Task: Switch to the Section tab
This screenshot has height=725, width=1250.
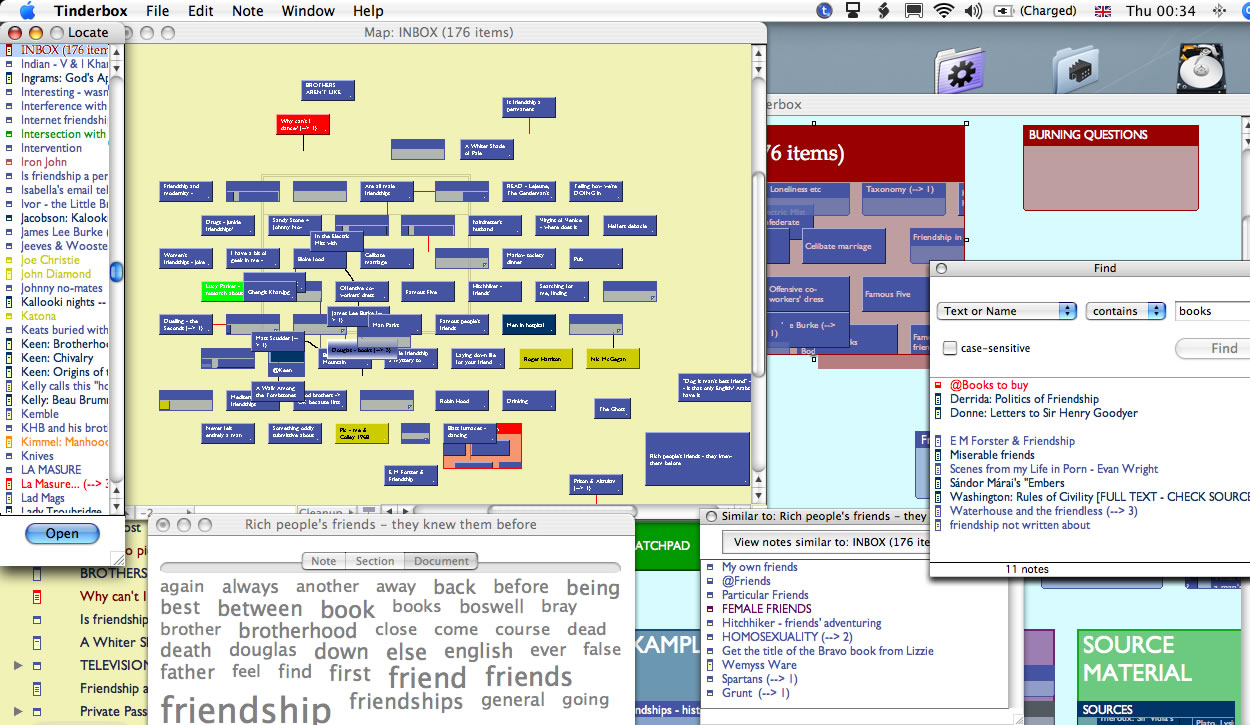Action: pos(375,561)
